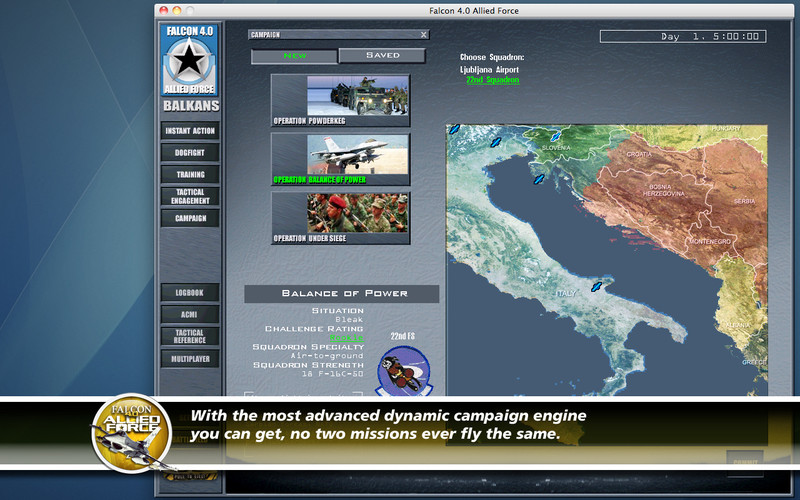Click the Falcon 4.0 Allied Force logo

pyautogui.click(x=189, y=60)
